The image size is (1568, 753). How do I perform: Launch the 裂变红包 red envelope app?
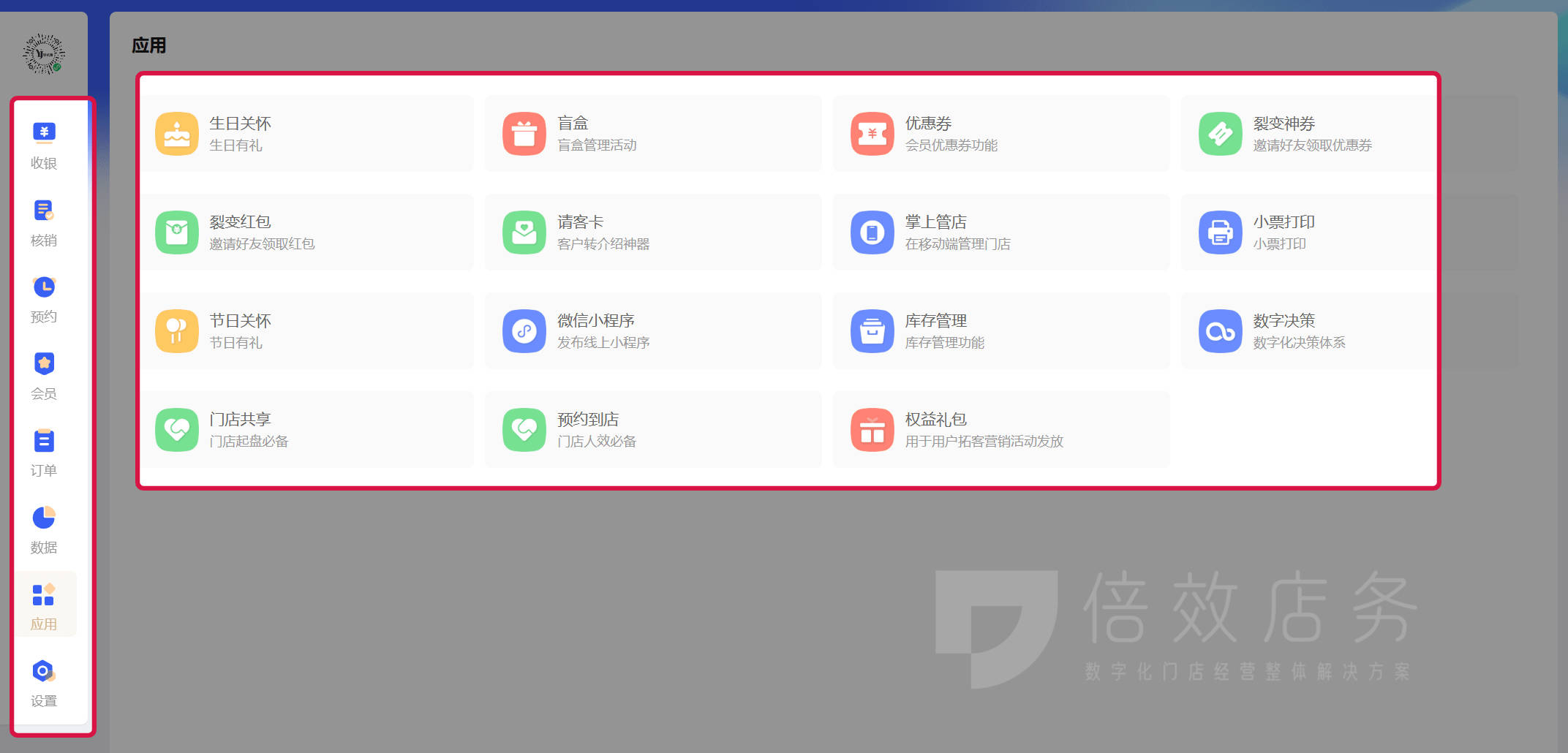(x=177, y=232)
